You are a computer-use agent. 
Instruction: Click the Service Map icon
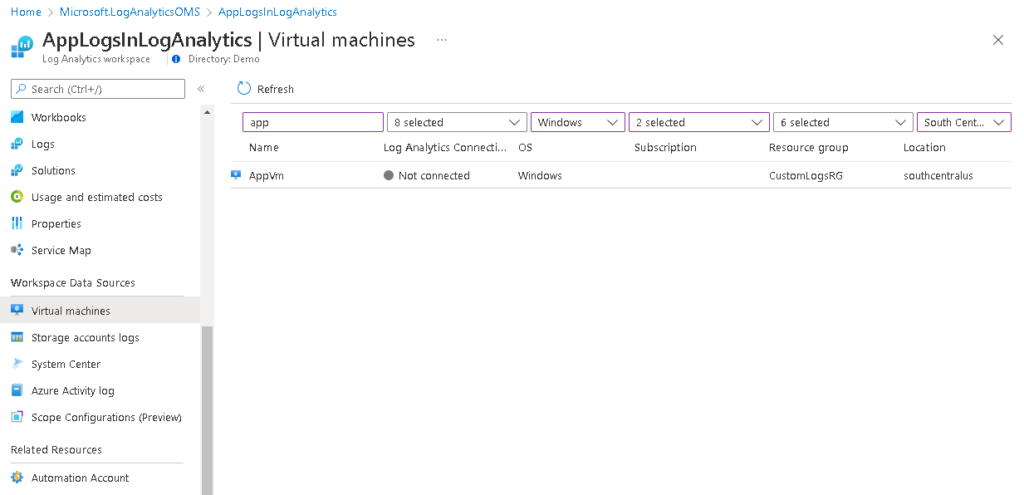(17, 250)
